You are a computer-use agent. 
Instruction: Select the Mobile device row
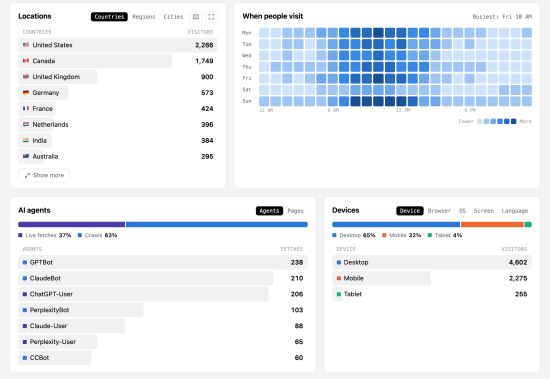[432, 278]
